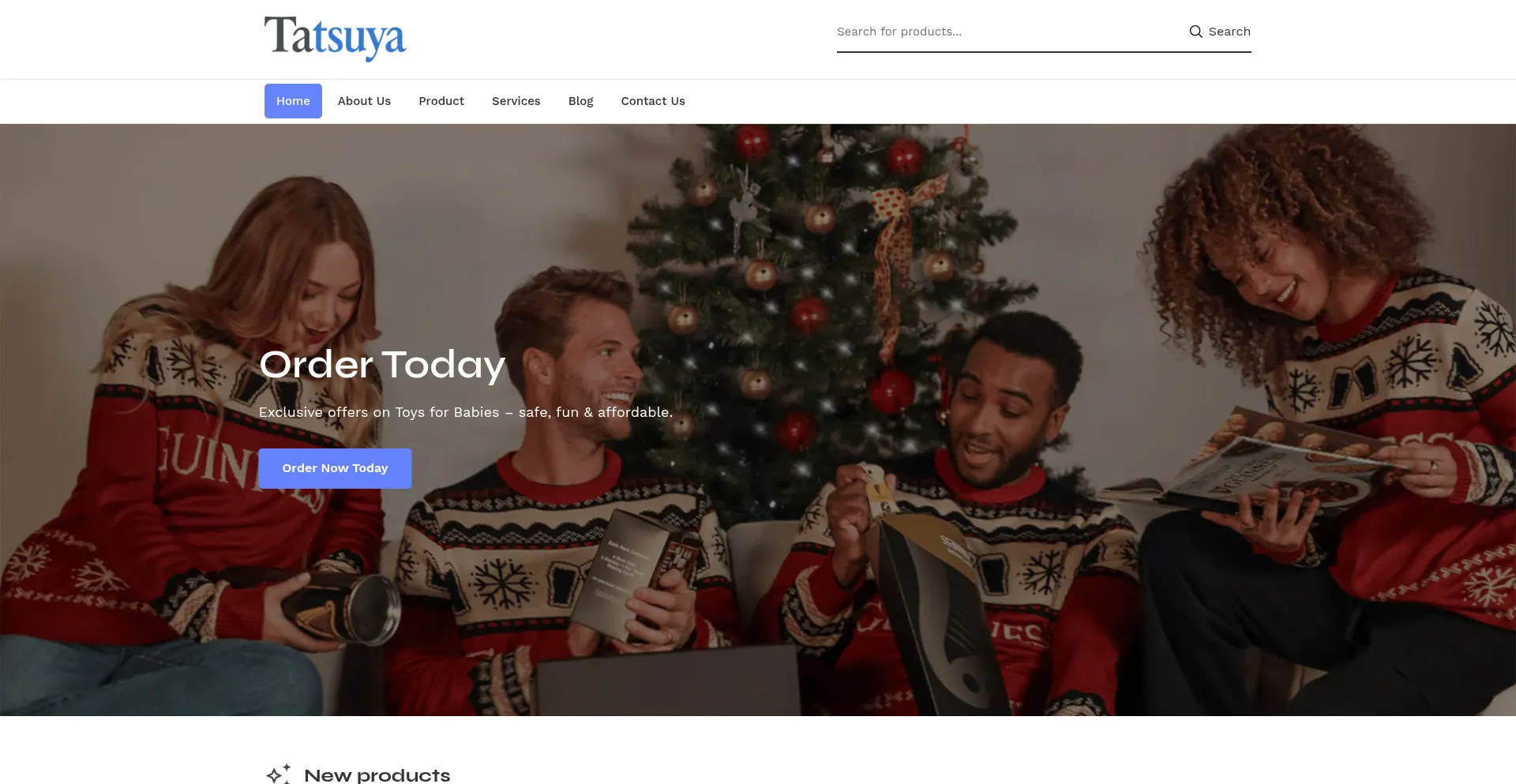
Task: Open the Contact Us page
Action: pos(653,101)
